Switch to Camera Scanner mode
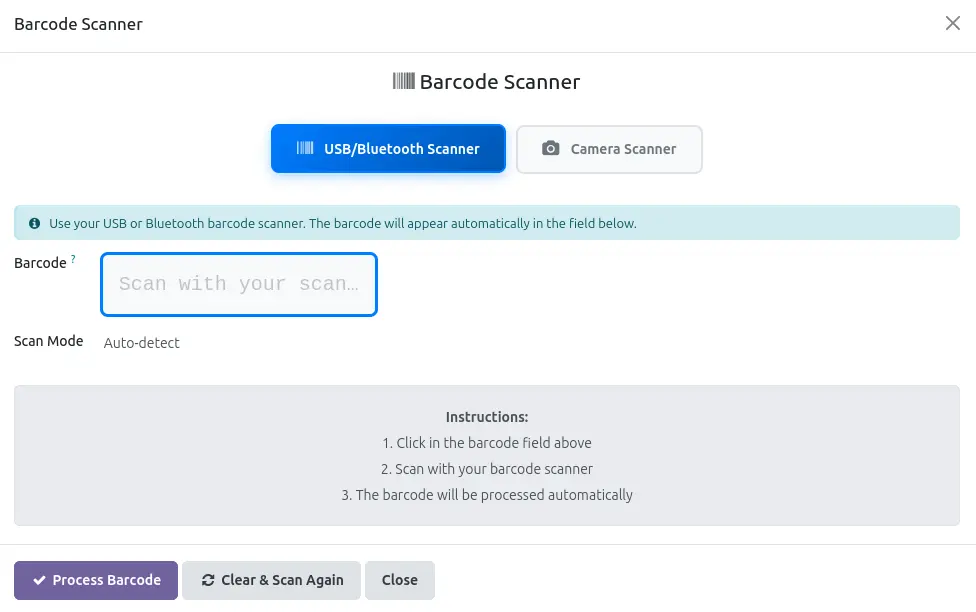The height and width of the screenshot is (612, 976). (609, 149)
